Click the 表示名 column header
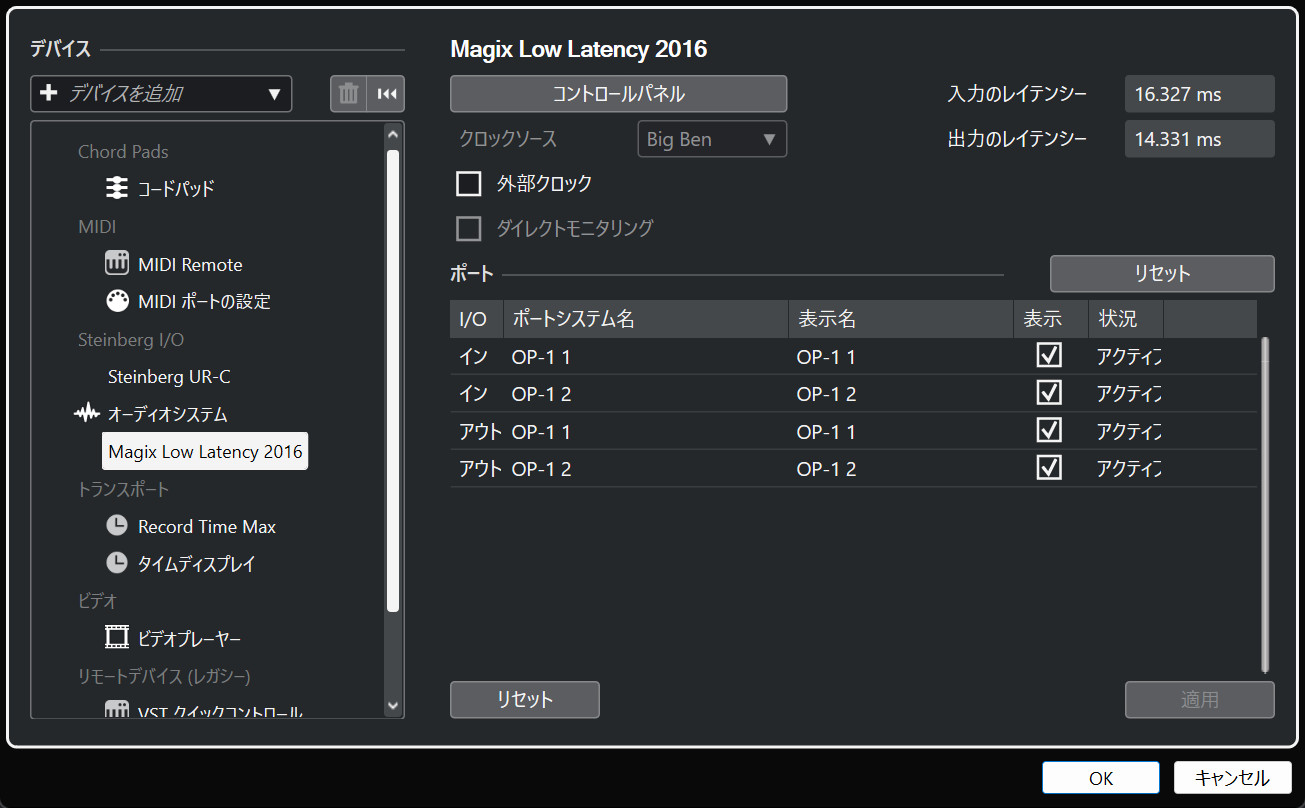Screen dimensions: 1305x808 pos(901,319)
